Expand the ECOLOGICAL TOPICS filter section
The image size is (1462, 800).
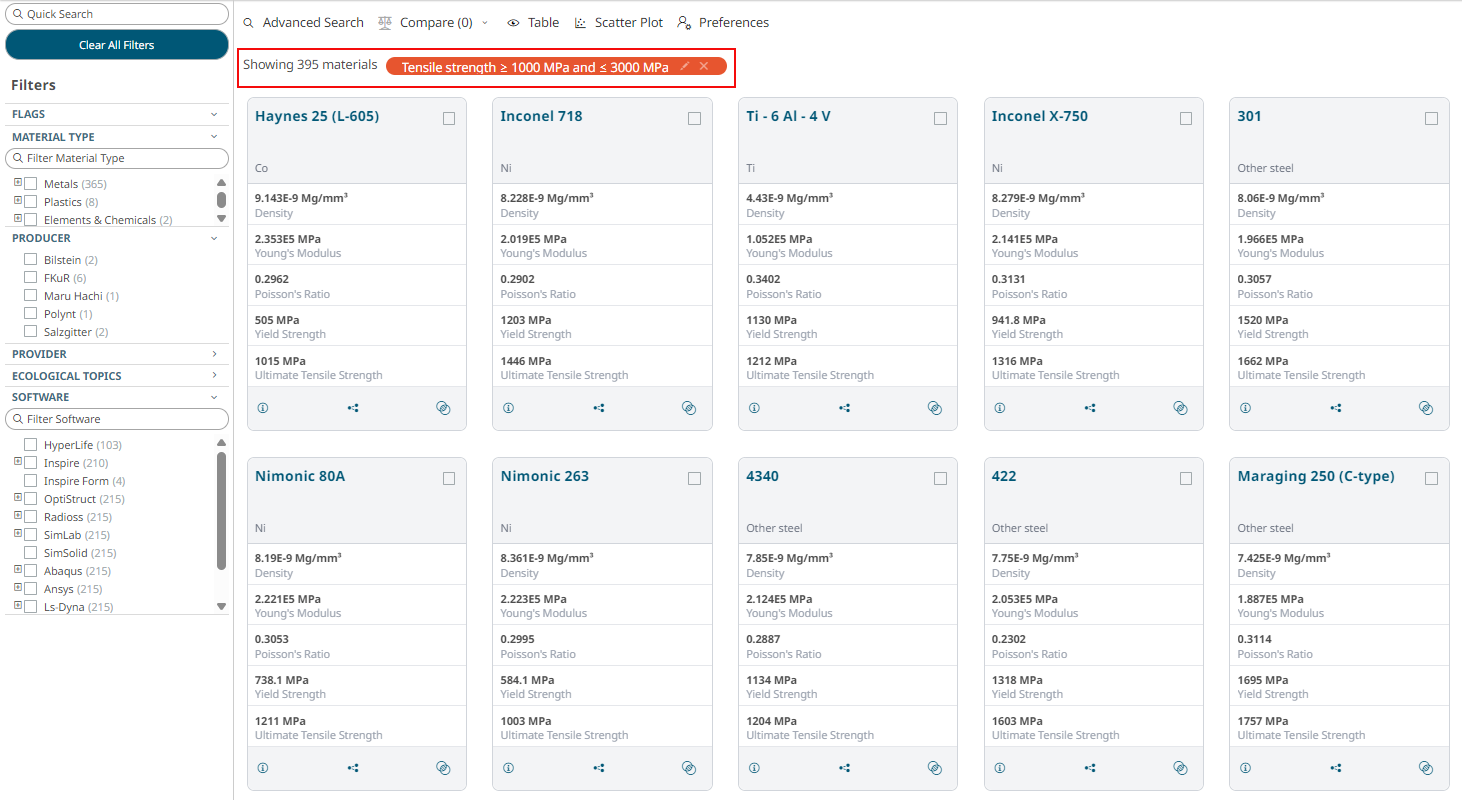coord(214,376)
